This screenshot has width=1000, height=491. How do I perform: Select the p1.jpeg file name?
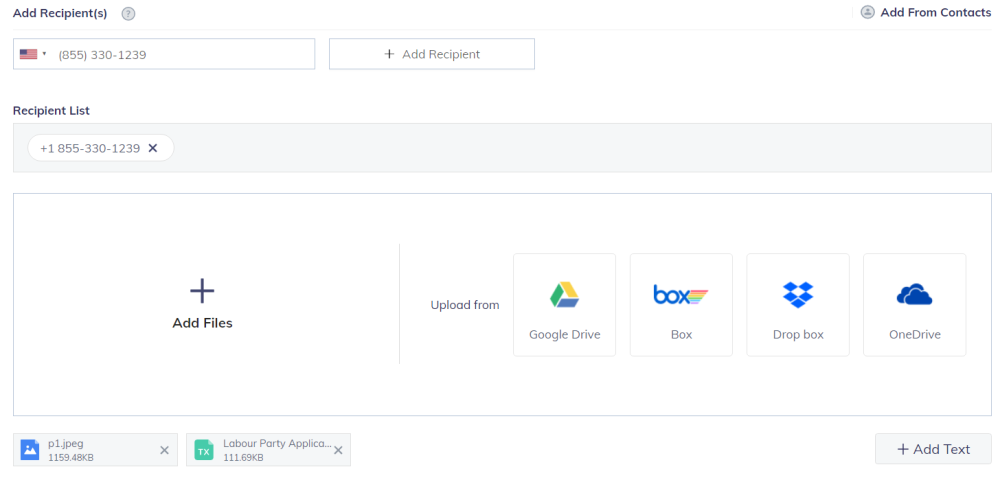pos(67,443)
